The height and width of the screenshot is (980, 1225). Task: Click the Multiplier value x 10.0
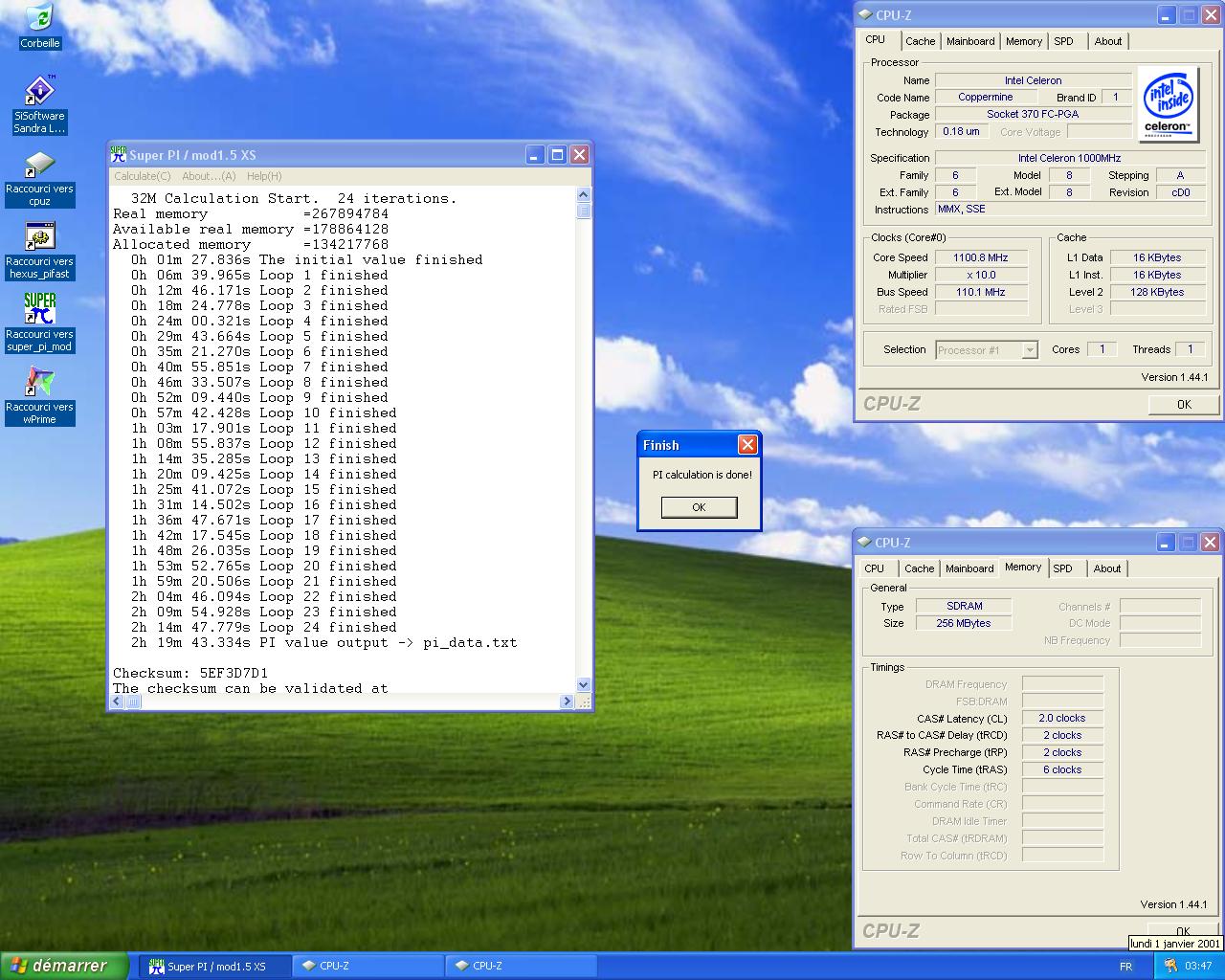tap(981, 275)
